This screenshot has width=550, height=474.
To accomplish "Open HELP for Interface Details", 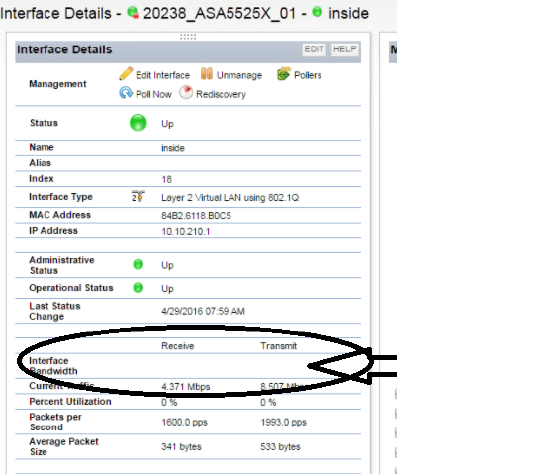I will (344, 49).
